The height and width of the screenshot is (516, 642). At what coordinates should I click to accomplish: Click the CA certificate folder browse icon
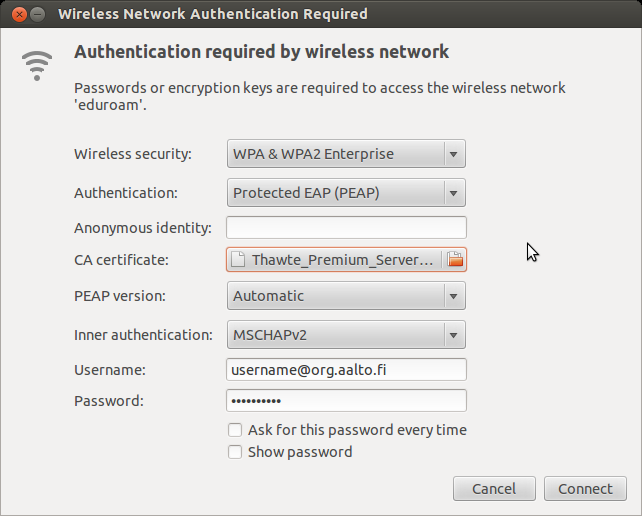pos(455,260)
